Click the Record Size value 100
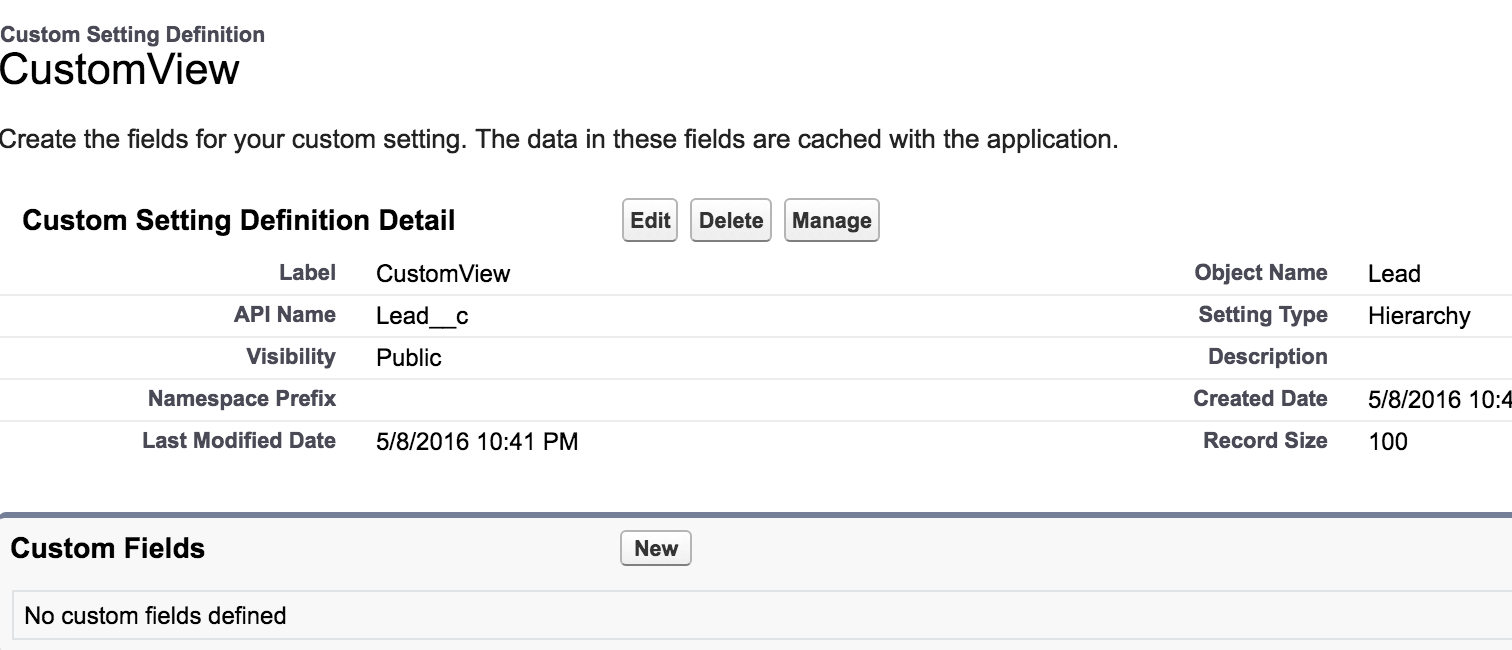Image resolution: width=1512 pixels, height=650 pixels. (x=1388, y=441)
